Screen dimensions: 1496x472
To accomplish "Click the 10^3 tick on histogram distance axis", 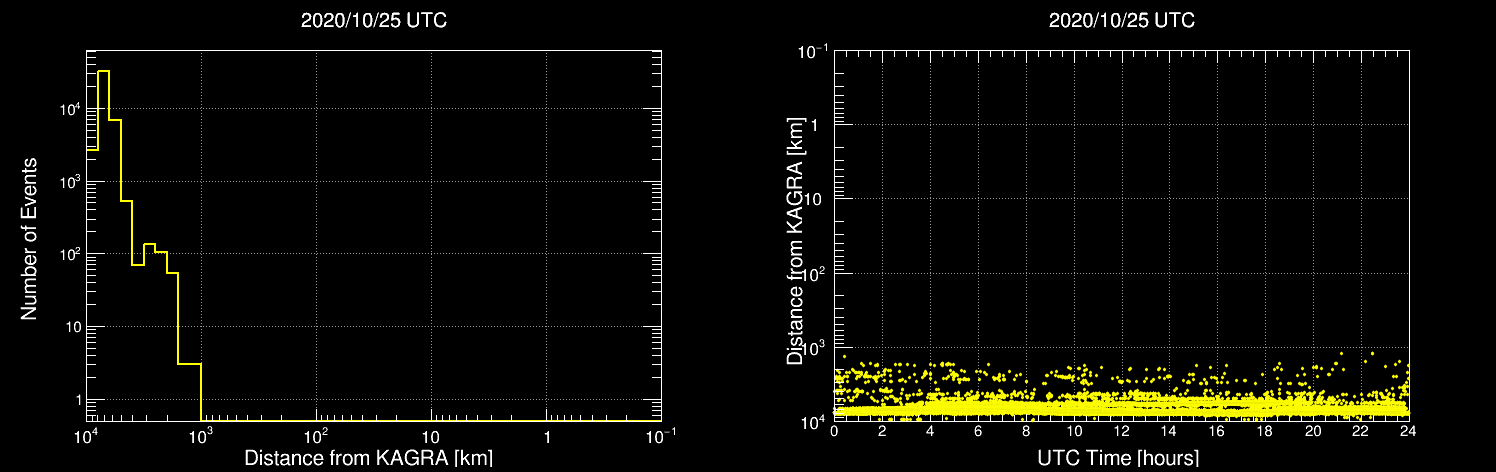I will click(201, 435).
